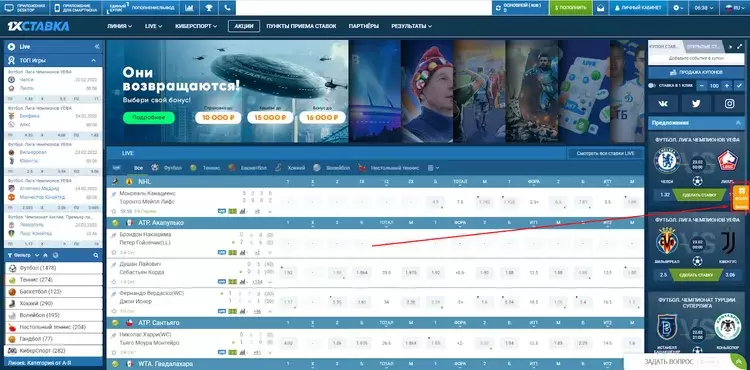This screenshot has width=750, height=370.
Task: Expand the bet coupon fullscreen icon
Action: pyautogui.click(x=739, y=46)
